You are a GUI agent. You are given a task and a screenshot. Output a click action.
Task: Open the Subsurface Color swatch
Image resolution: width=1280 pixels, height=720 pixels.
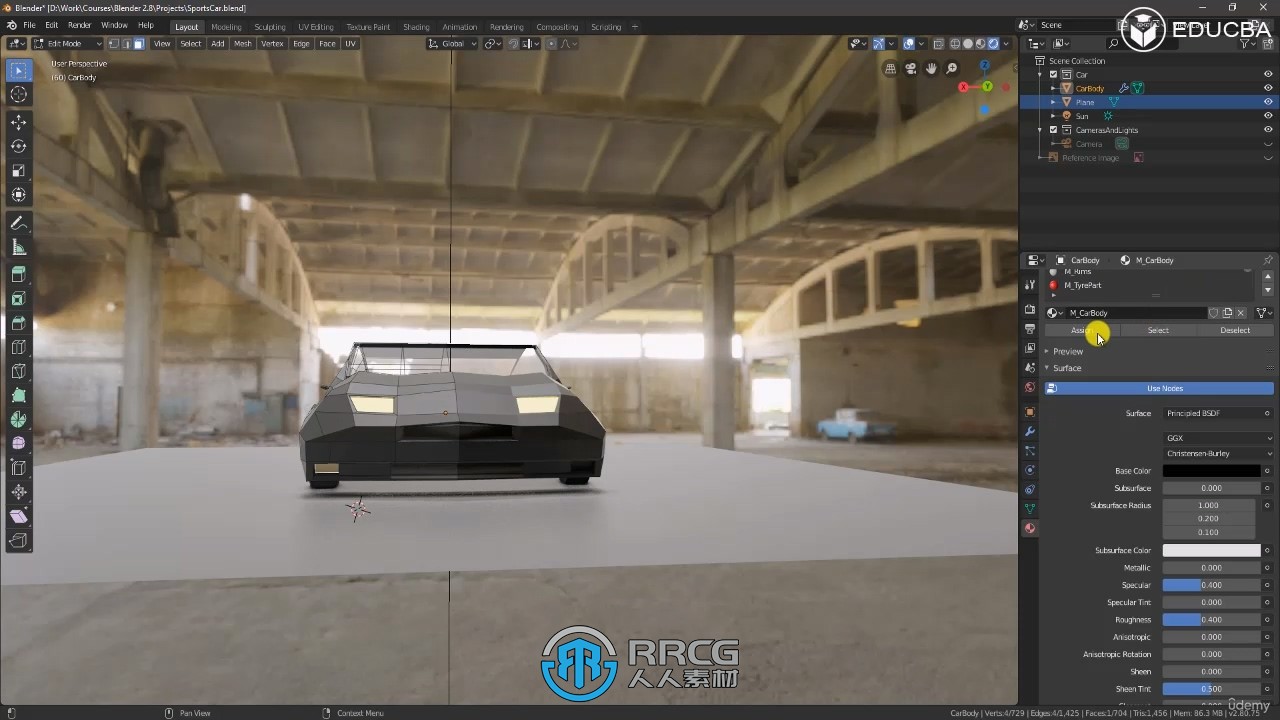click(x=1212, y=550)
